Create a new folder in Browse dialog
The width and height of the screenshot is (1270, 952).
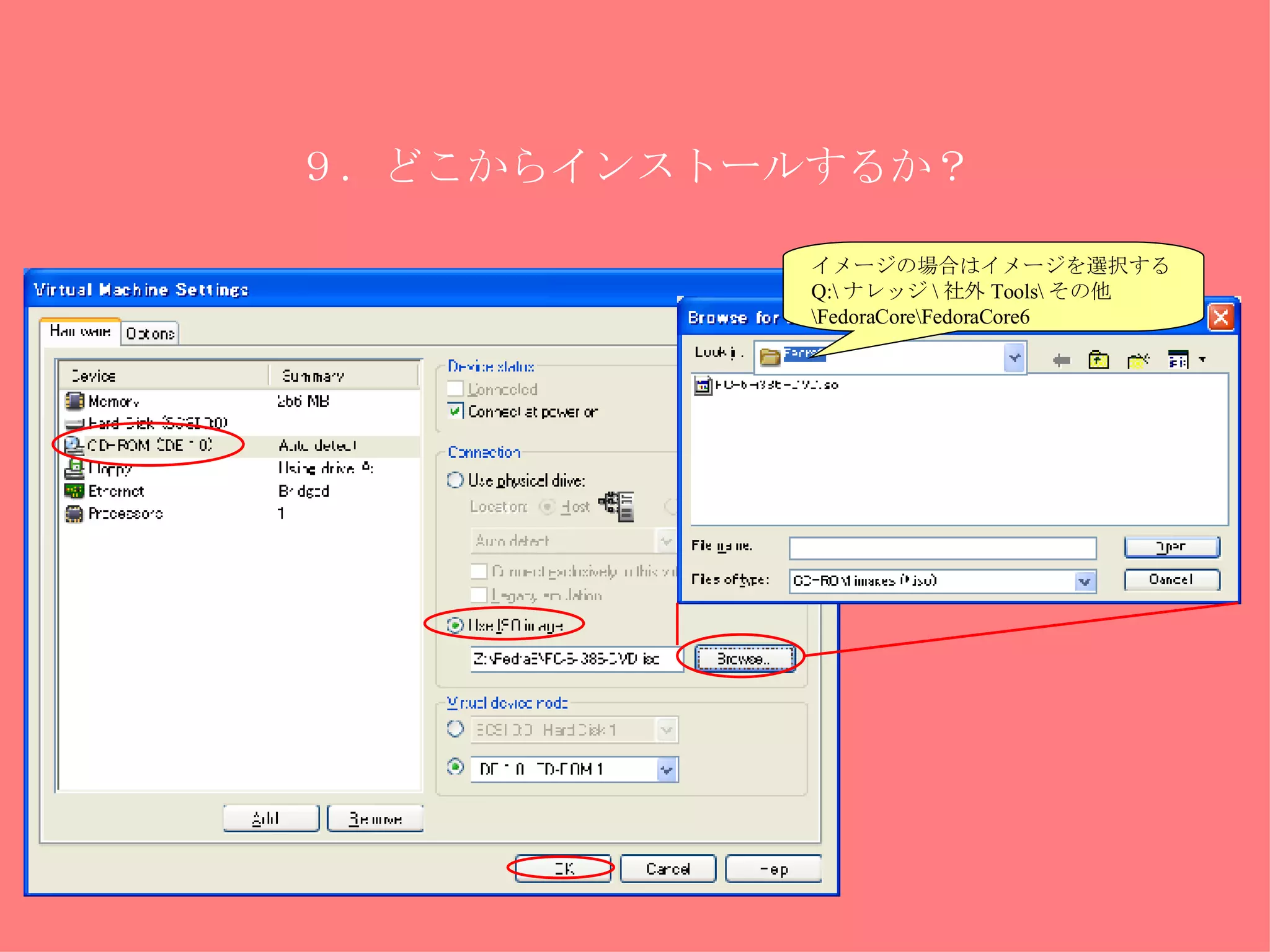pyautogui.click(x=1138, y=359)
